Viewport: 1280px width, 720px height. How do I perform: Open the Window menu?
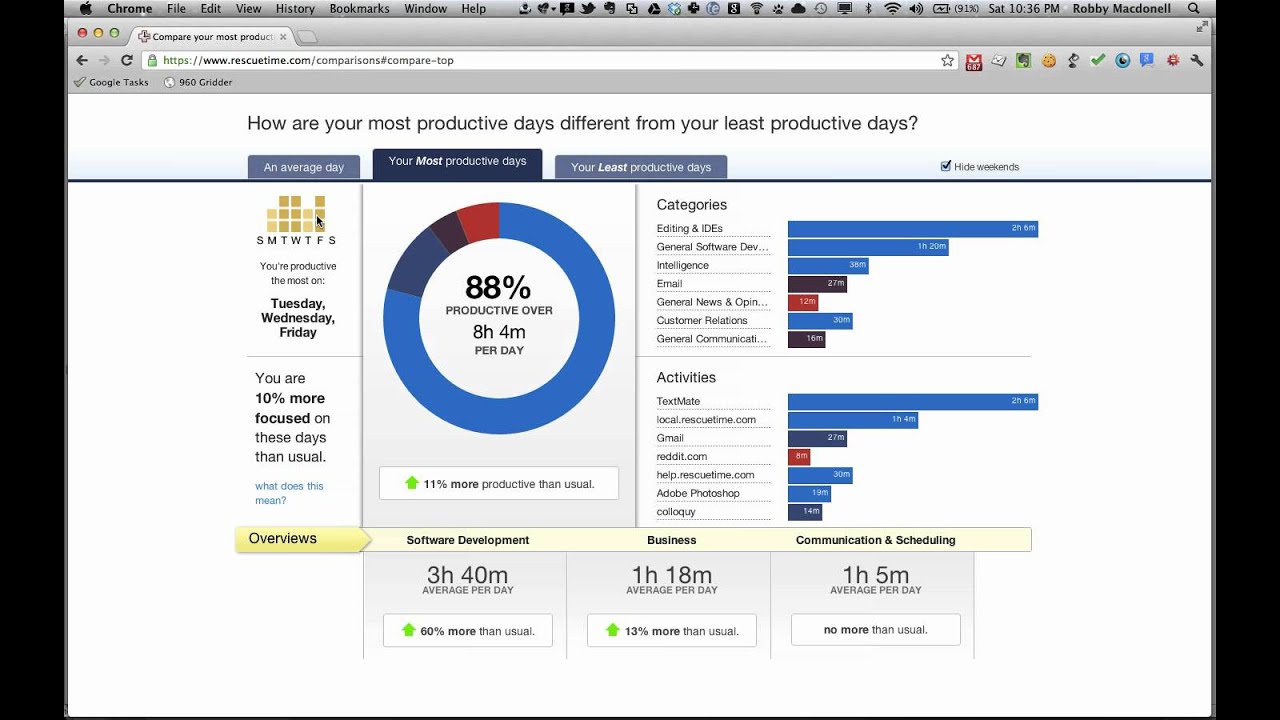[426, 8]
